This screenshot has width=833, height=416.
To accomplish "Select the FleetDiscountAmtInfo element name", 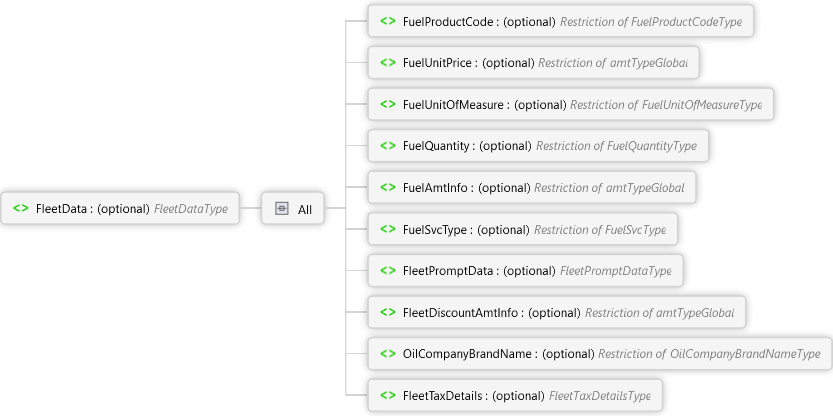I will coord(460,313).
